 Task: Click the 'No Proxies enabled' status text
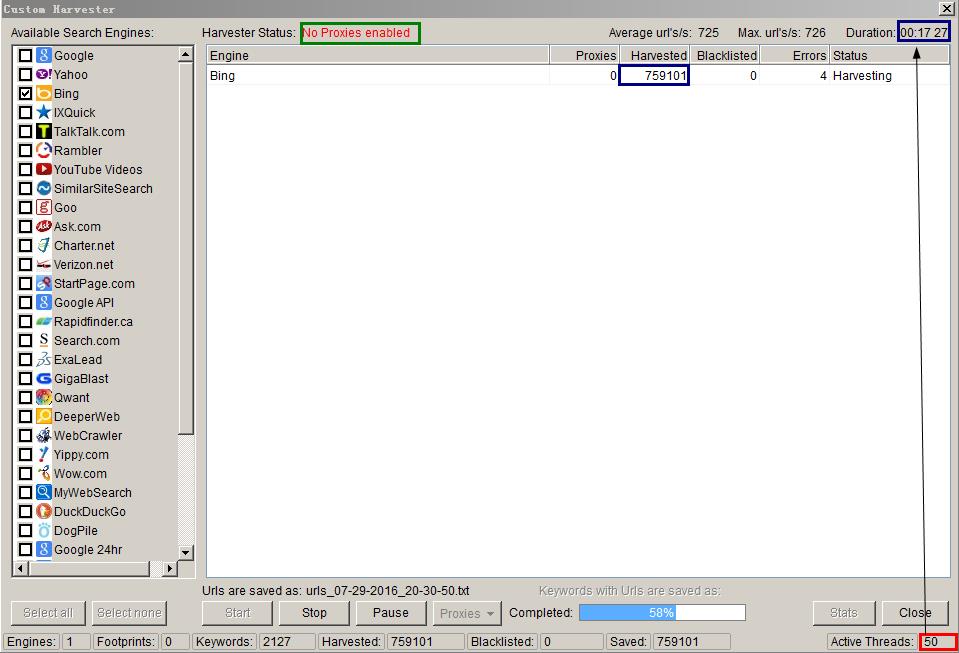pyautogui.click(x=356, y=33)
